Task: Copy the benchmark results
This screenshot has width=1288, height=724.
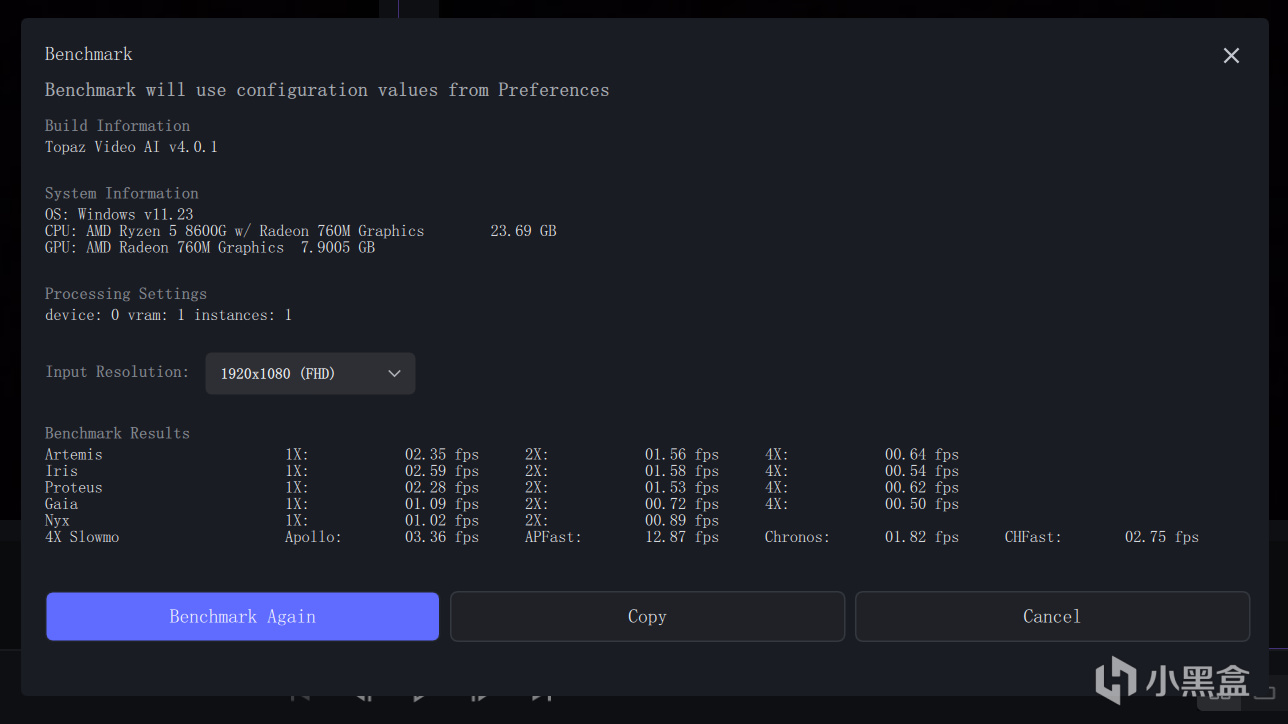Action: tap(647, 616)
